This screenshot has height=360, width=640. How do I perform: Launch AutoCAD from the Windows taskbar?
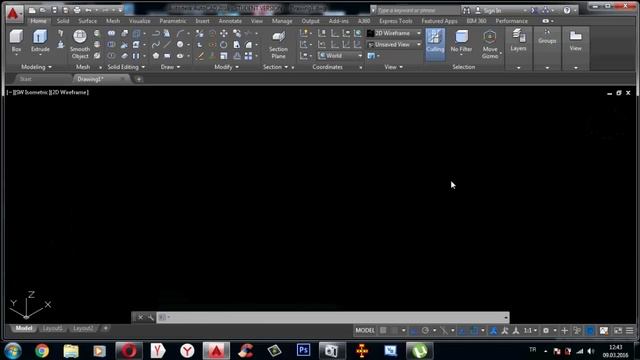(216, 351)
